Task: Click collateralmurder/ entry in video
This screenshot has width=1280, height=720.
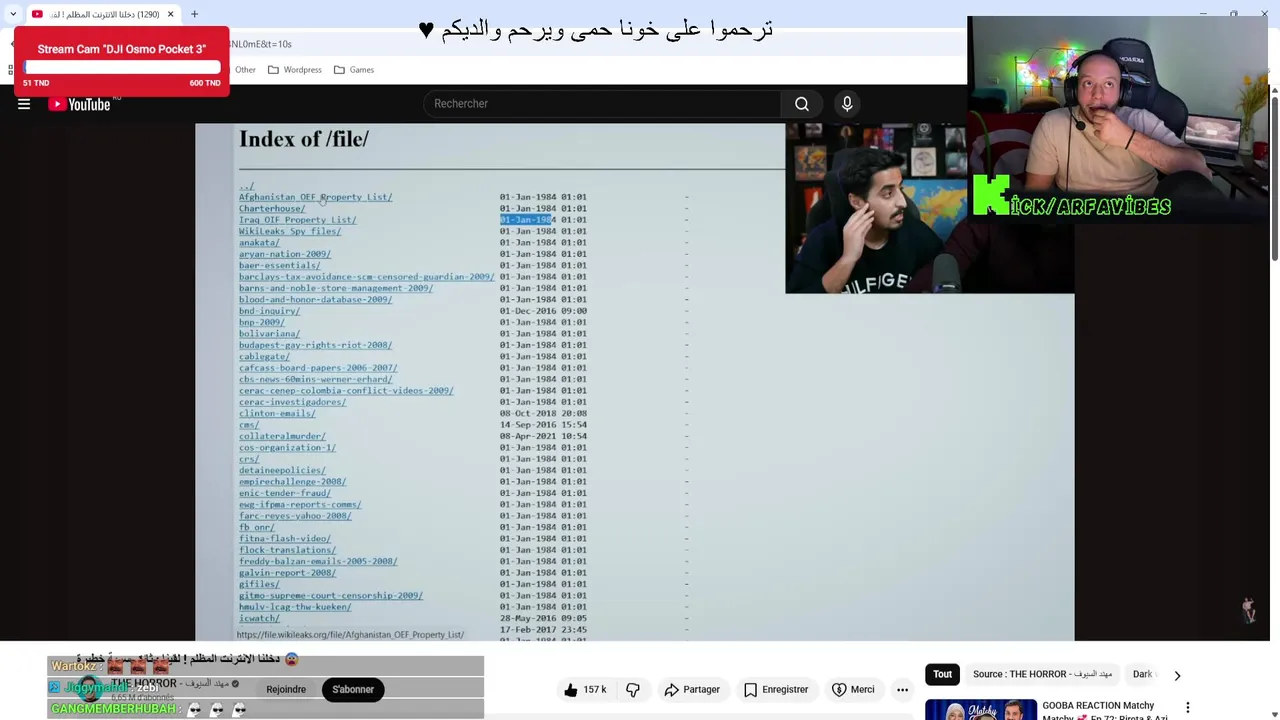Action: click(282, 436)
